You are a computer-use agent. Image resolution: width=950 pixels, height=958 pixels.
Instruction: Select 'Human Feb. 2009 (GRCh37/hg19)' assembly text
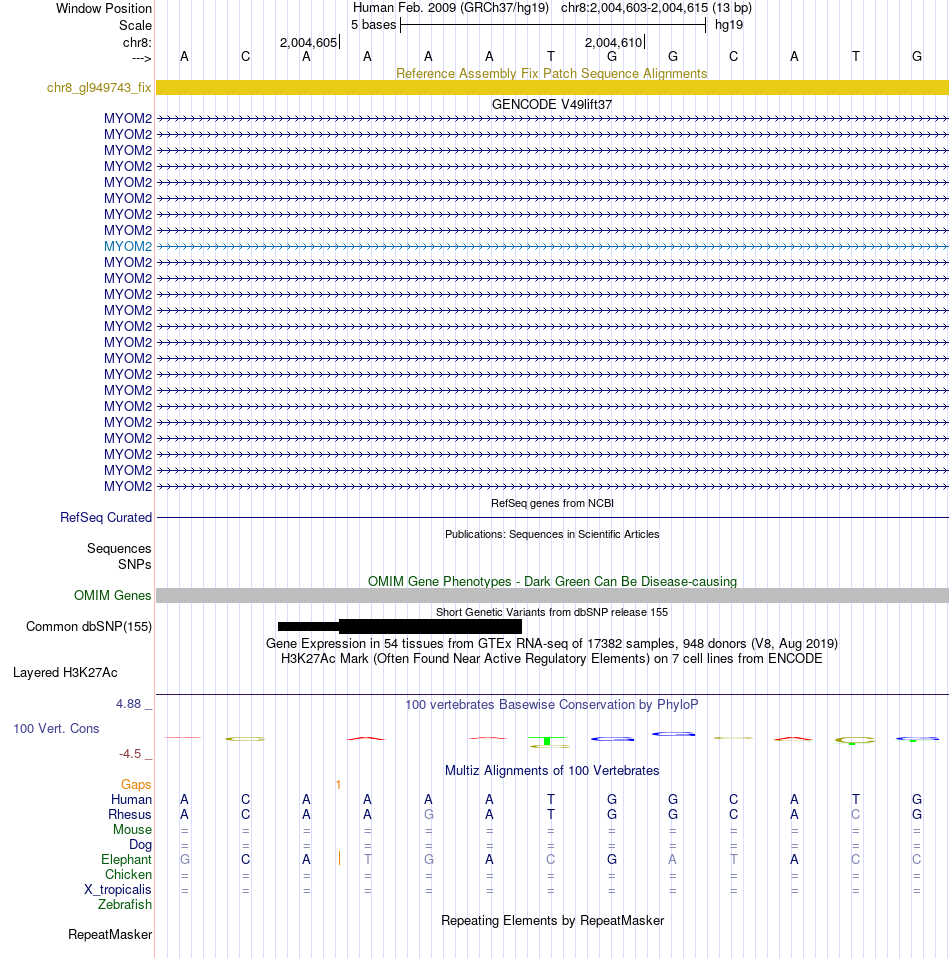pyautogui.click(x=451, y=8)
